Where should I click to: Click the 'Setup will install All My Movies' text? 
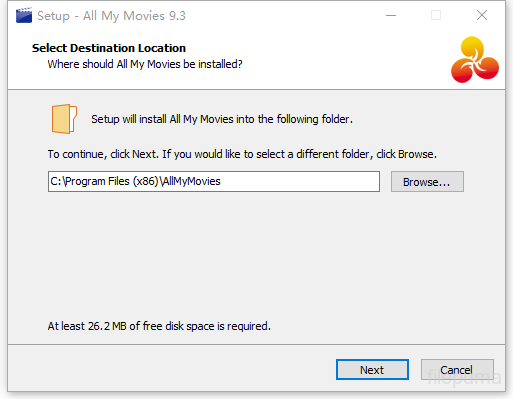[x=222, y=119]
